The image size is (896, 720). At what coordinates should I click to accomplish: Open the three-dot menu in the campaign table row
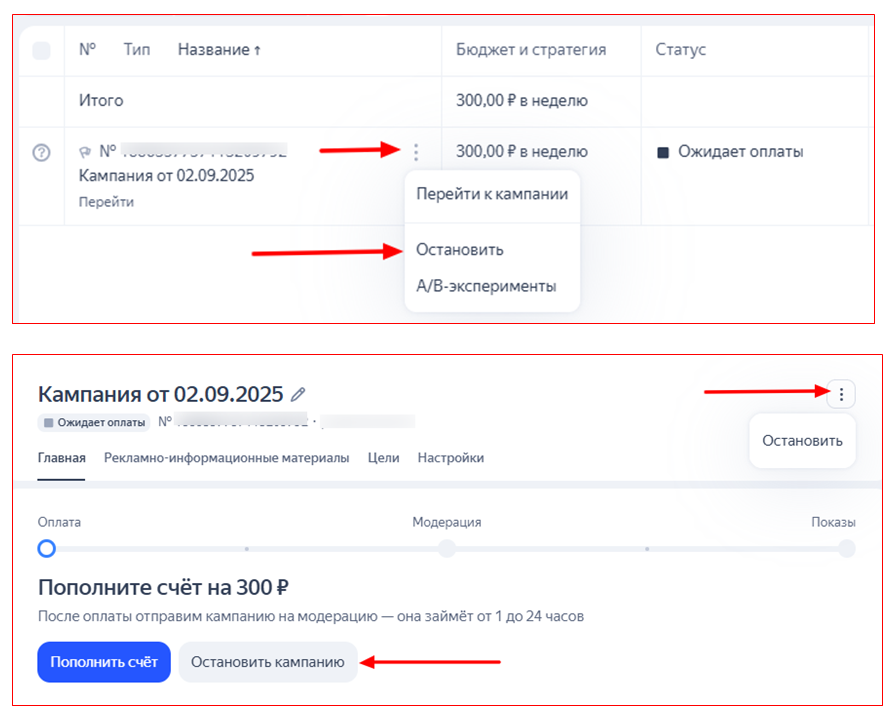click(416, 152)
